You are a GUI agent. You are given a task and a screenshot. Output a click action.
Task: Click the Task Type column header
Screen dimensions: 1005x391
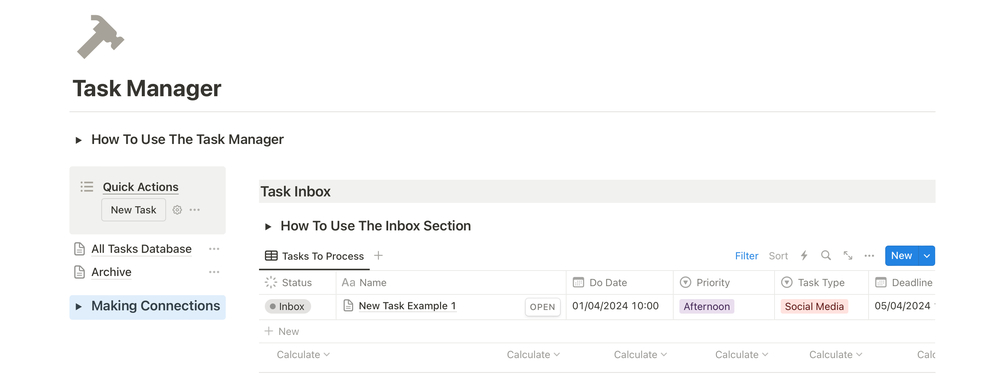click(821, 283)
